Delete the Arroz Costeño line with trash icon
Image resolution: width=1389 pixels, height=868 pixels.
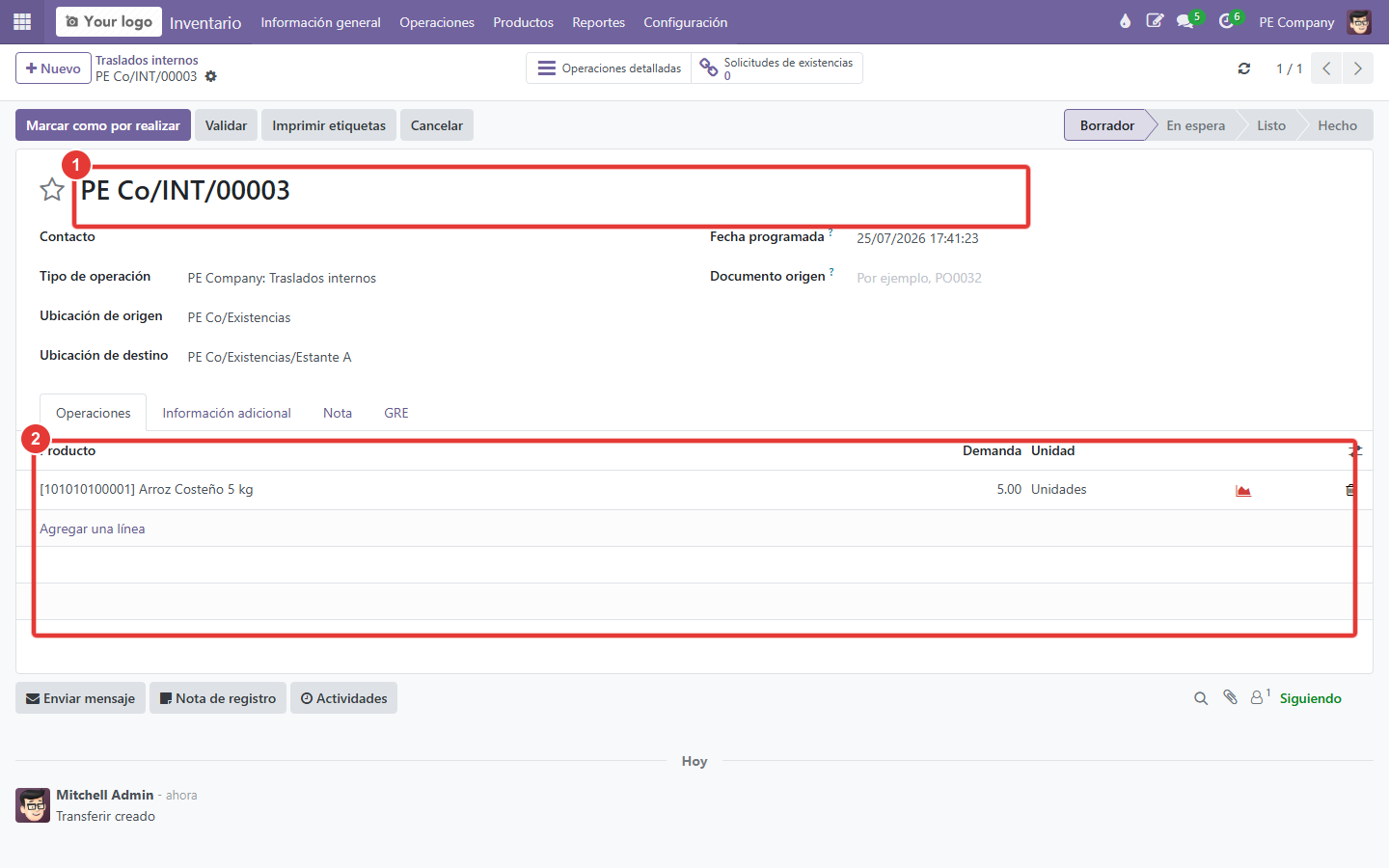[1350, 490]
